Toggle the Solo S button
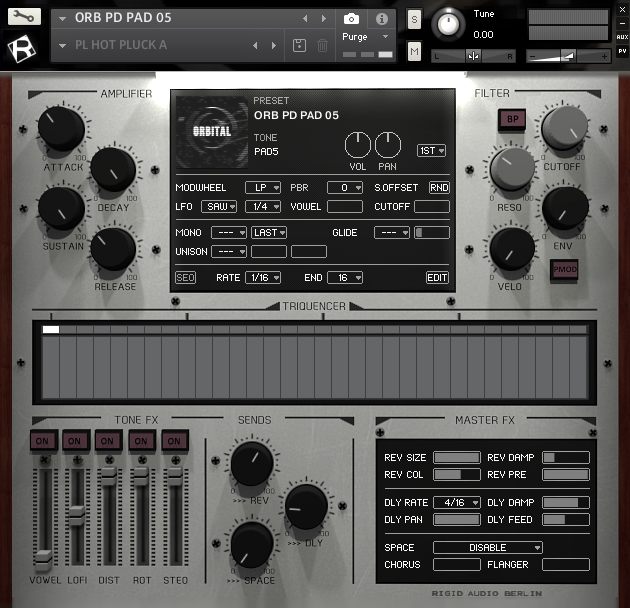 point(414,19)
